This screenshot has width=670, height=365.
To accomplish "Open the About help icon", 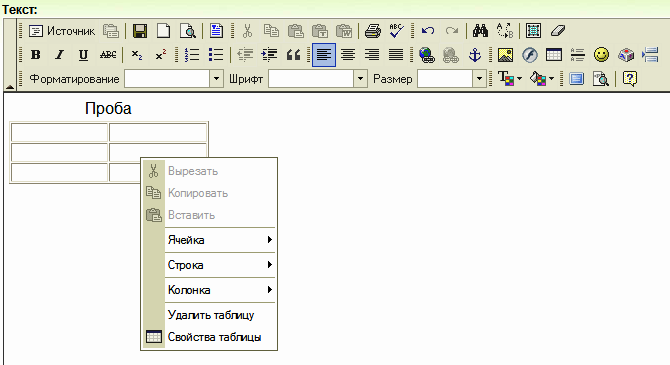I will (x=630, y=79).
